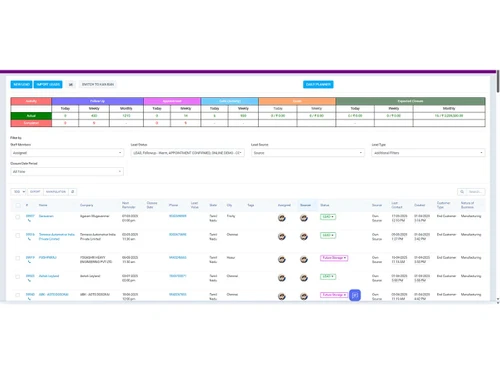500x375 pixels.
Task: Click the Assigned avatar in Tenneco row
Action: [x=282, y=236]
